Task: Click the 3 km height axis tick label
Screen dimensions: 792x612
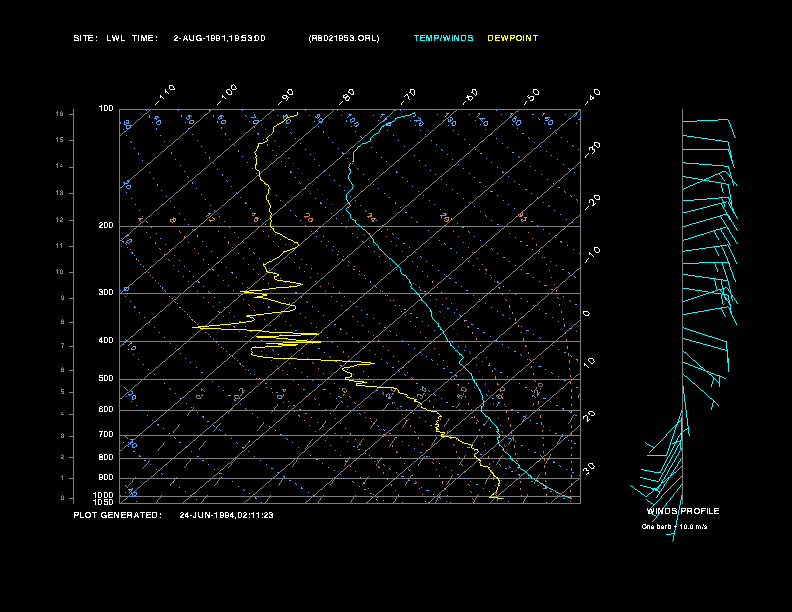Action: point(63,436)
